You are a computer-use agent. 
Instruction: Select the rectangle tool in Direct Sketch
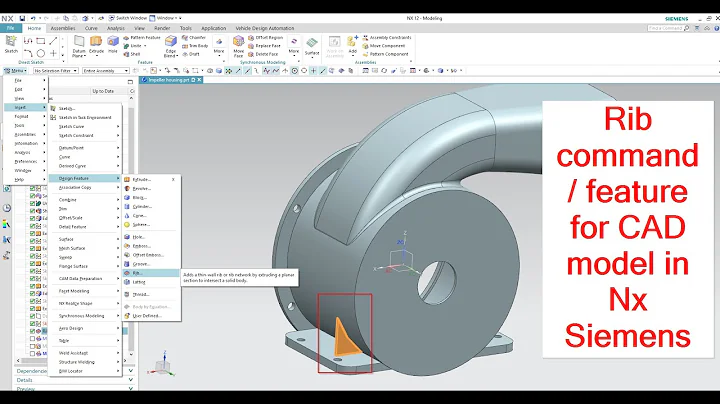click(x=40, y=41)
